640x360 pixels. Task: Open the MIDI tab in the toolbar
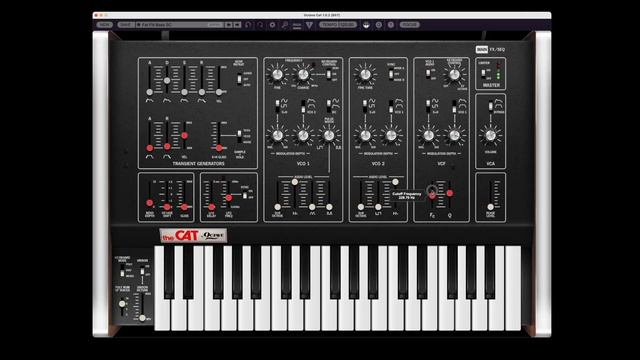[x=297, y=25]
